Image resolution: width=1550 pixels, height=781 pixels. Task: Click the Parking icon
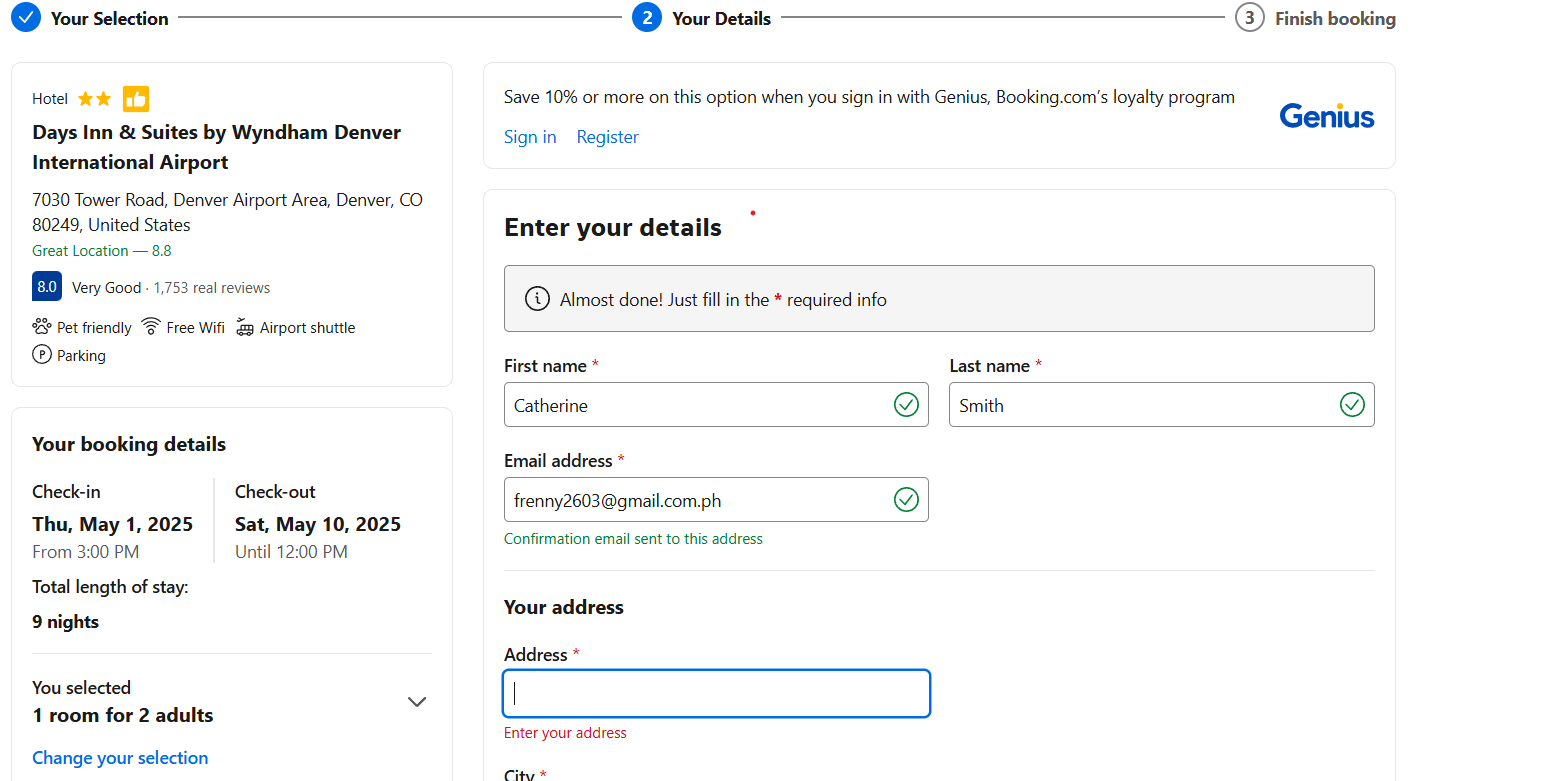[42, 355]
